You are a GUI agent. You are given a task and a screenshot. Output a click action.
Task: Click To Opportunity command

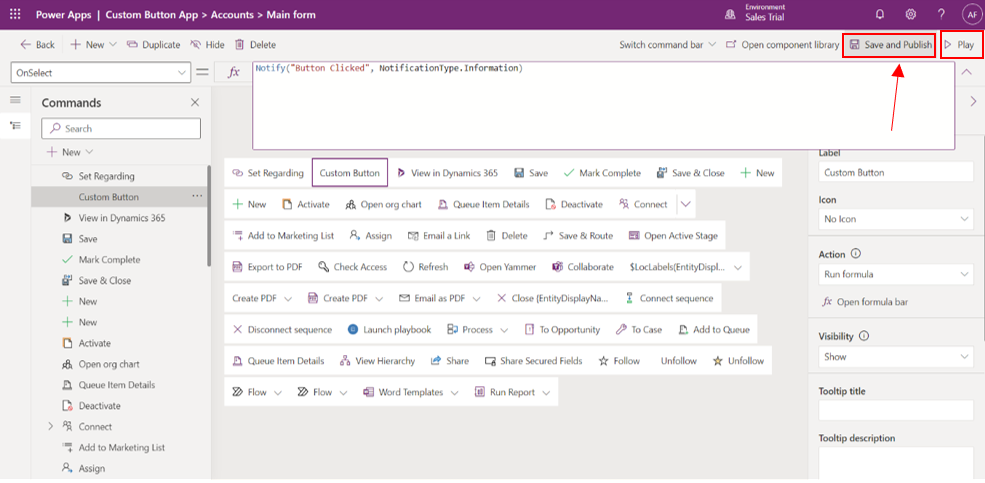pos(562,329)
